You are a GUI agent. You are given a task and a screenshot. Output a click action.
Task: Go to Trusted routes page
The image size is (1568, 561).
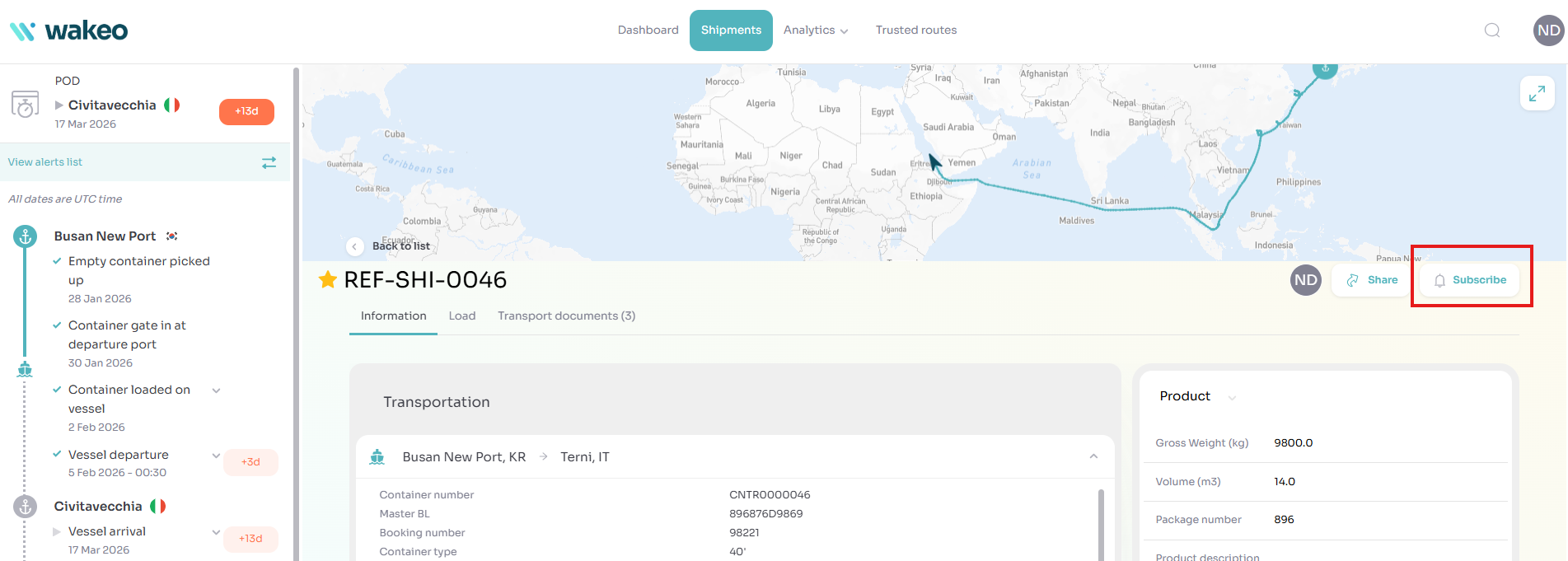point(915,30)
